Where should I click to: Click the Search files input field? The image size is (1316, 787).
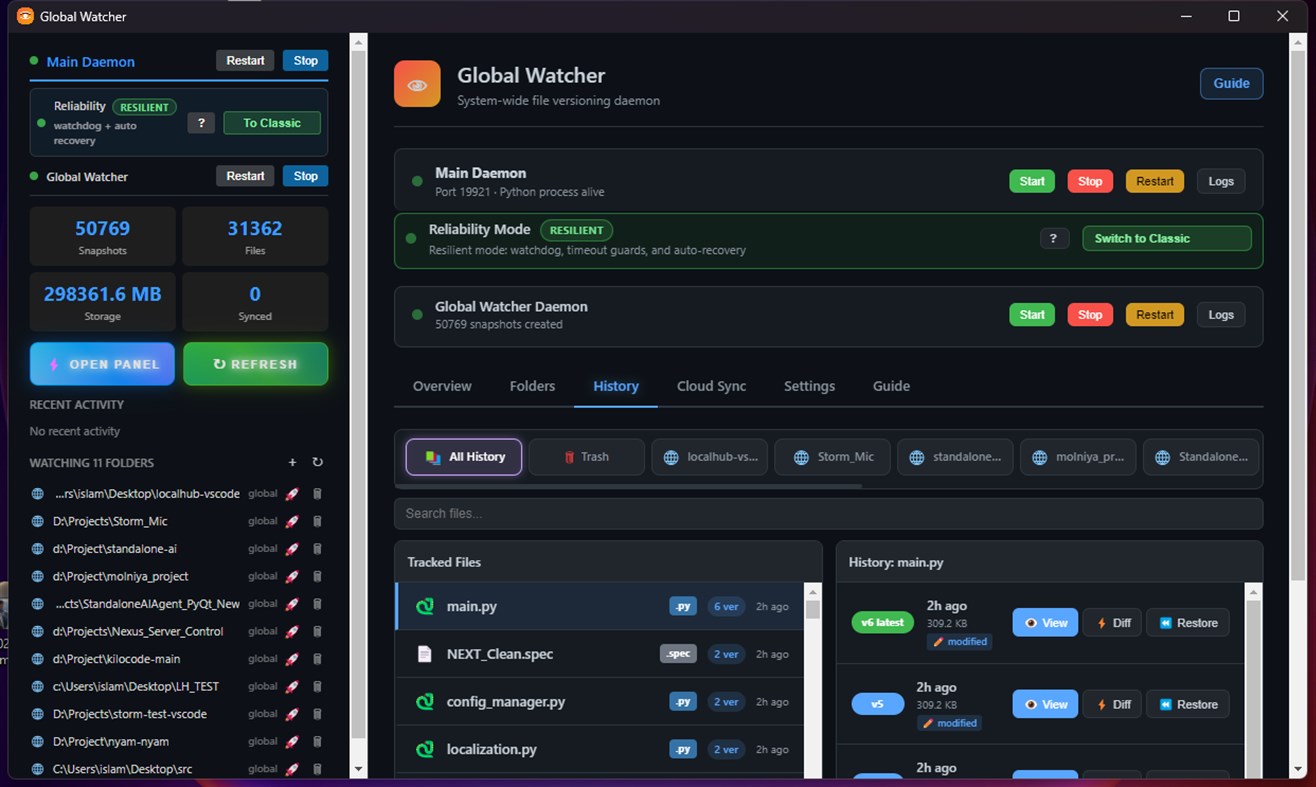pos(828,513)
